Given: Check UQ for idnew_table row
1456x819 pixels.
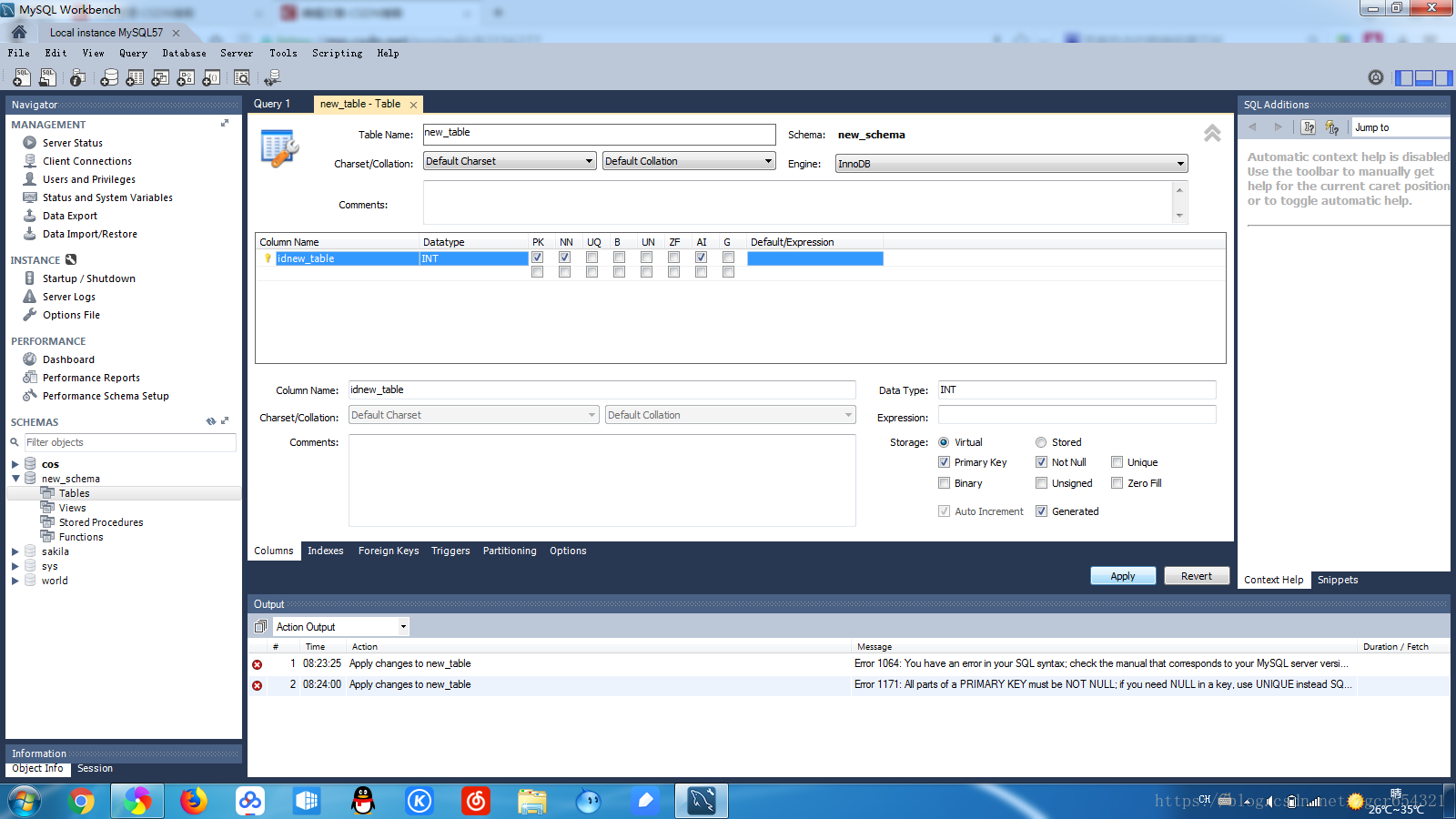Looking at the screenshot, I should [591, 258].
